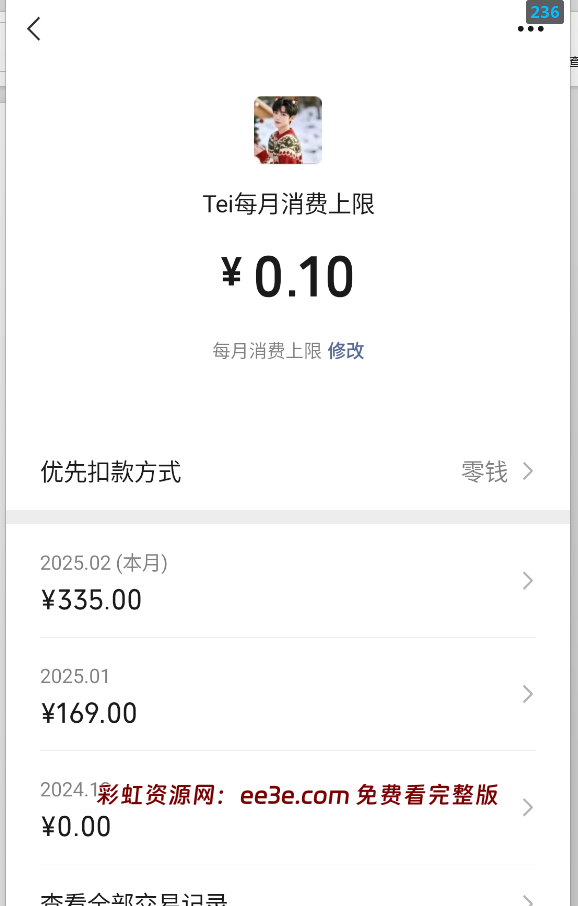The height and width of the screenshot is (906, 578).
Task: Click the chevron on the ¥335.00 row
Action: coord(528,581)
